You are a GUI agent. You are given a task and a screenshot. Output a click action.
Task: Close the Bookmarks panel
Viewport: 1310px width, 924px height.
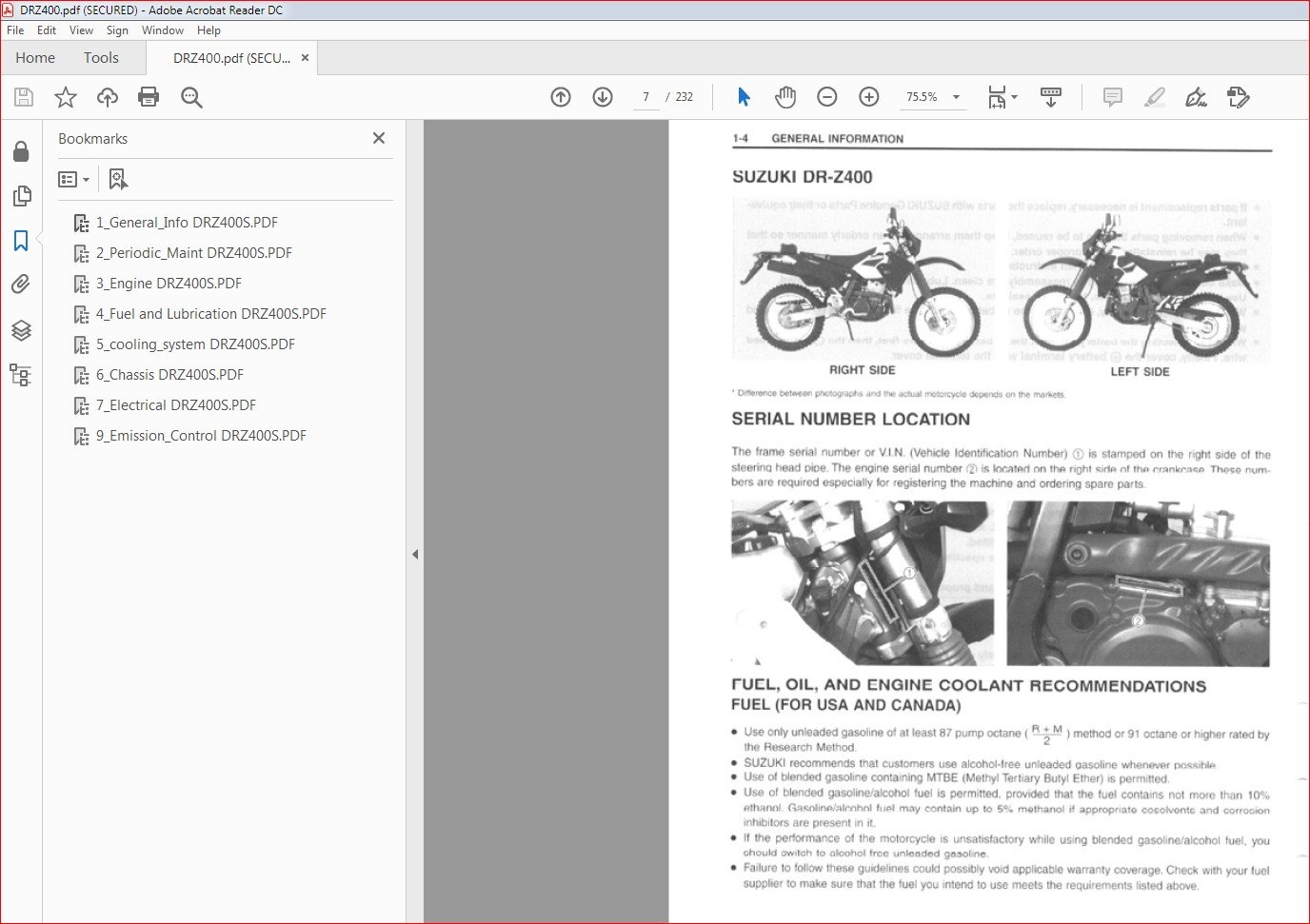tap(379, 138)
